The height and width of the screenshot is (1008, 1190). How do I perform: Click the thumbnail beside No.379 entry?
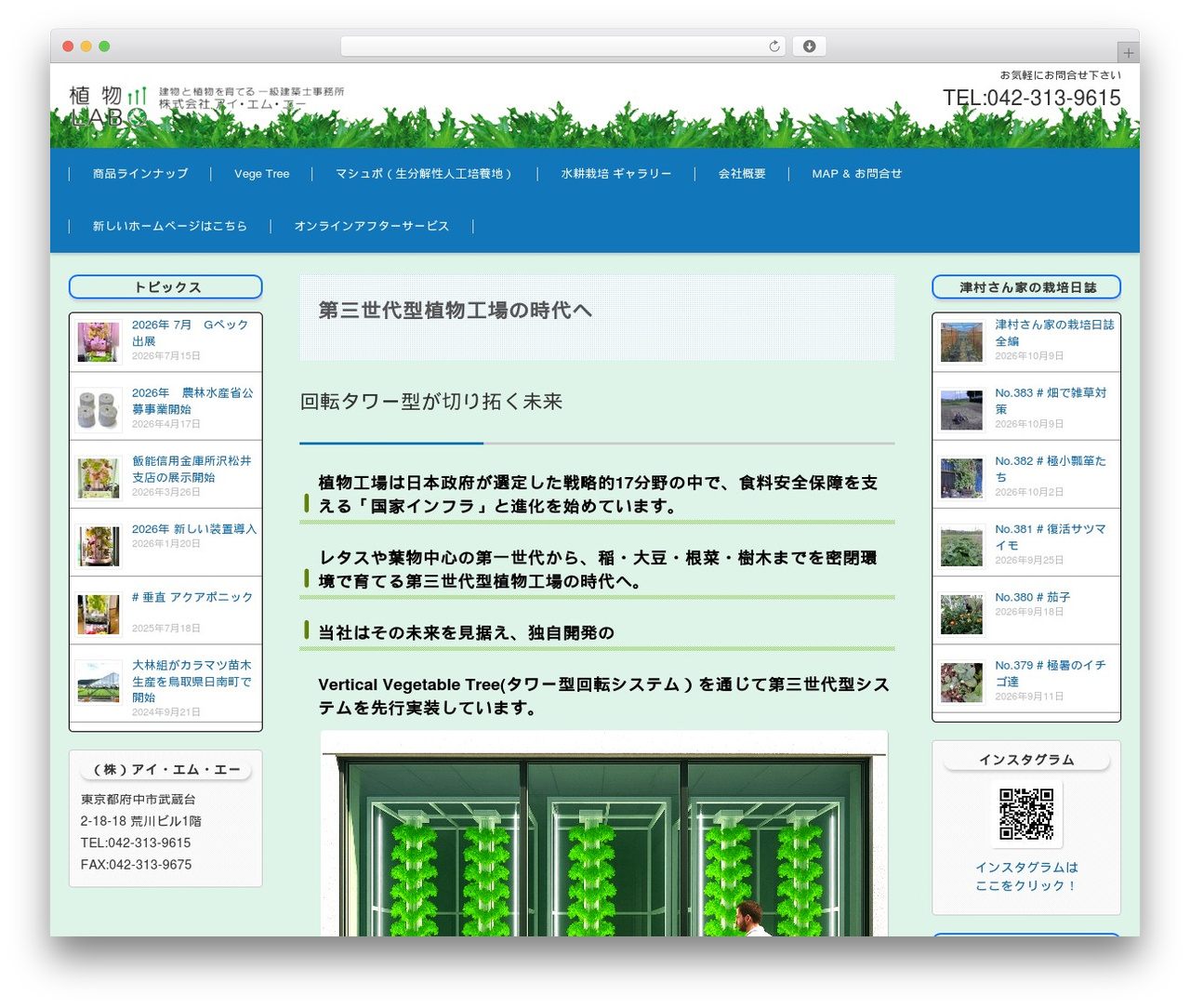click(x=961, y=682)
